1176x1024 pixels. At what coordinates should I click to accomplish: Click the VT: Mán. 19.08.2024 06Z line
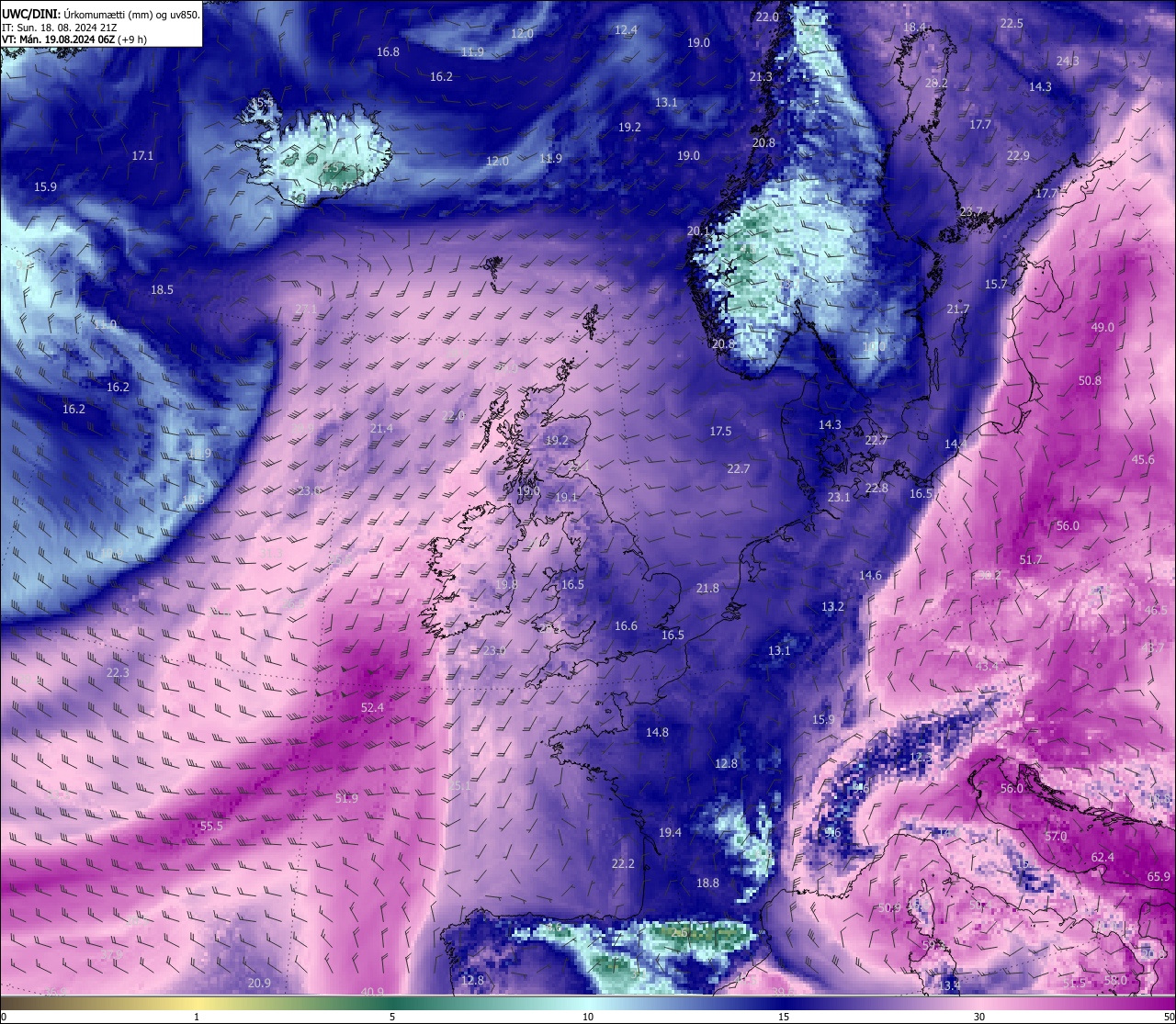click(x=74, y=39)
